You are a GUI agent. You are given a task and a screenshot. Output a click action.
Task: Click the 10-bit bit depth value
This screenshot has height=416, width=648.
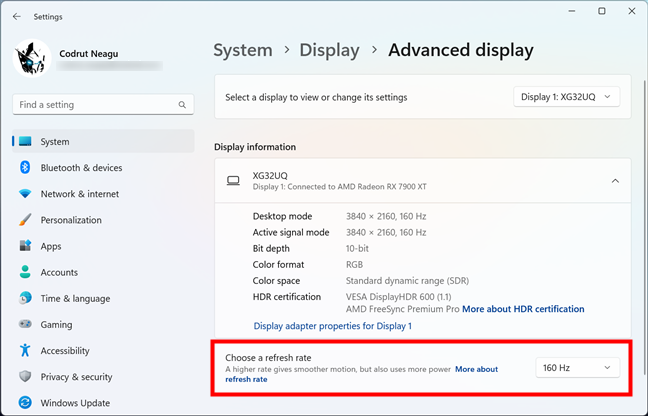pyautogui.click(x=357, y=248)
